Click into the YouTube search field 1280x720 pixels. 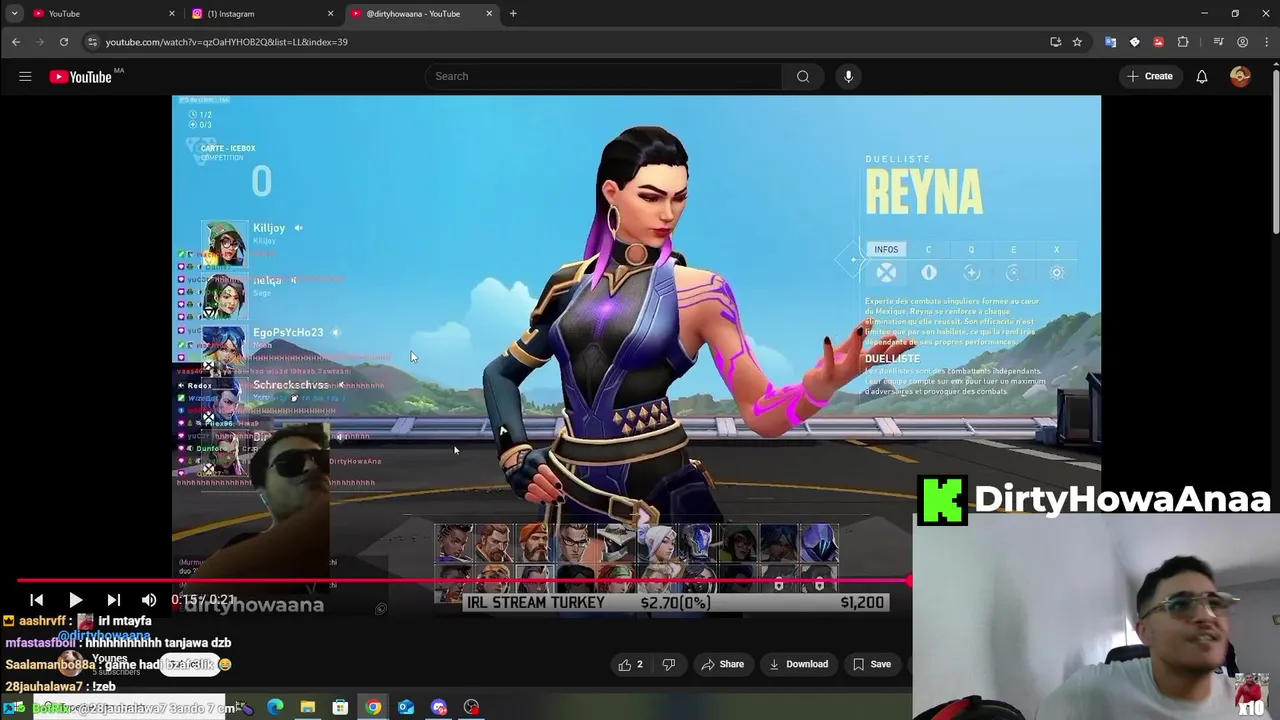tap(604, 76)
